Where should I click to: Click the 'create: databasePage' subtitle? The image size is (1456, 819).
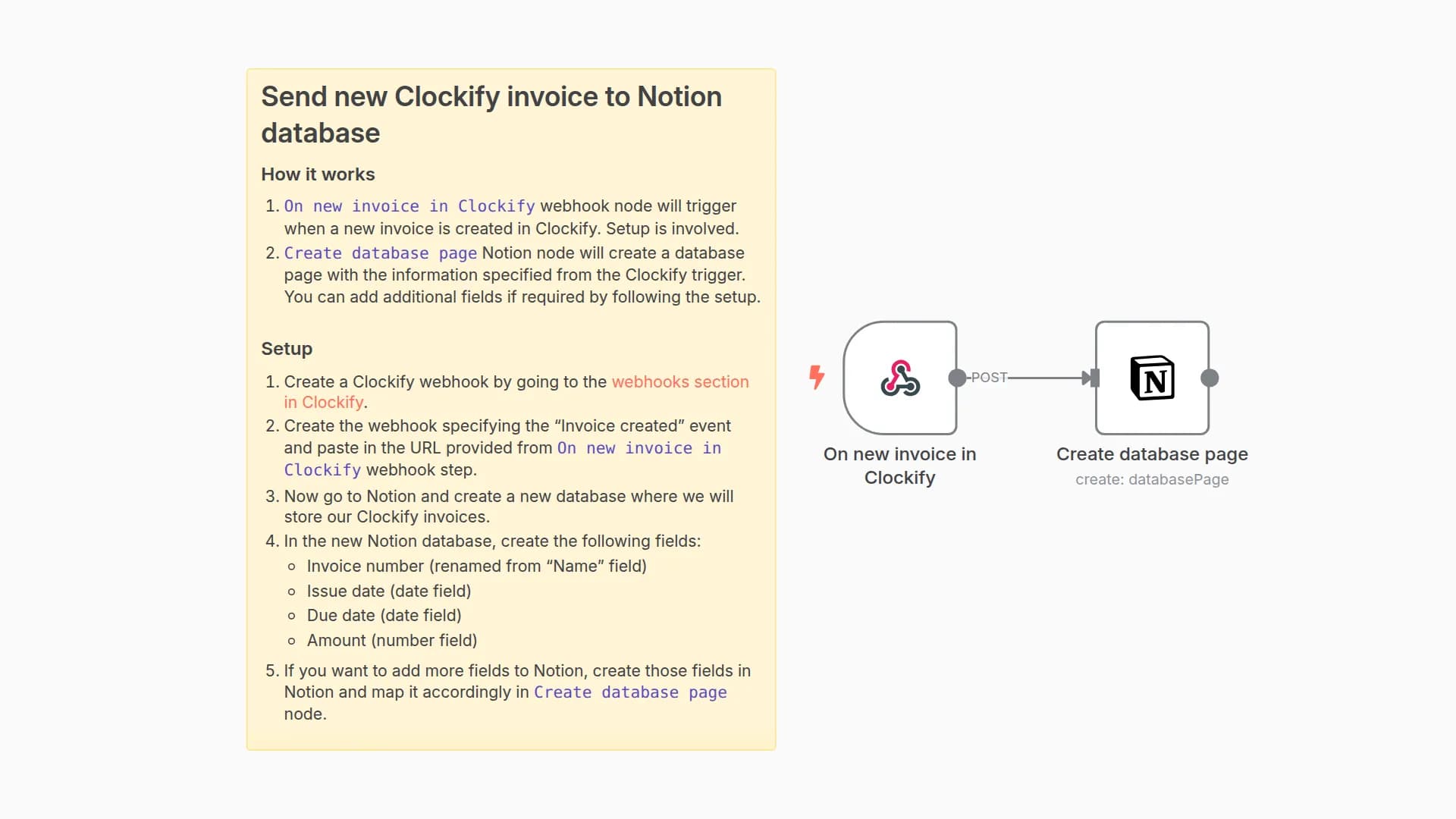[1152, 479]
